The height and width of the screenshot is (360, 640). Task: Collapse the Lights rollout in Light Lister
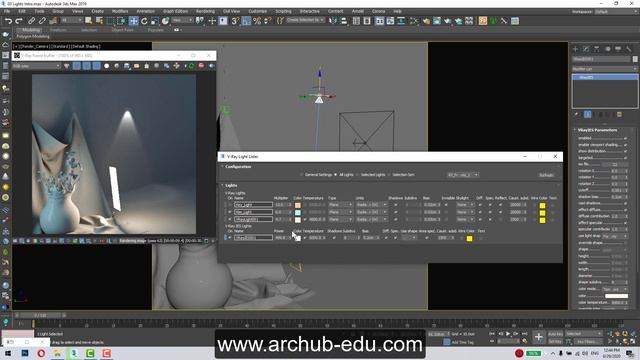point(222,185)
